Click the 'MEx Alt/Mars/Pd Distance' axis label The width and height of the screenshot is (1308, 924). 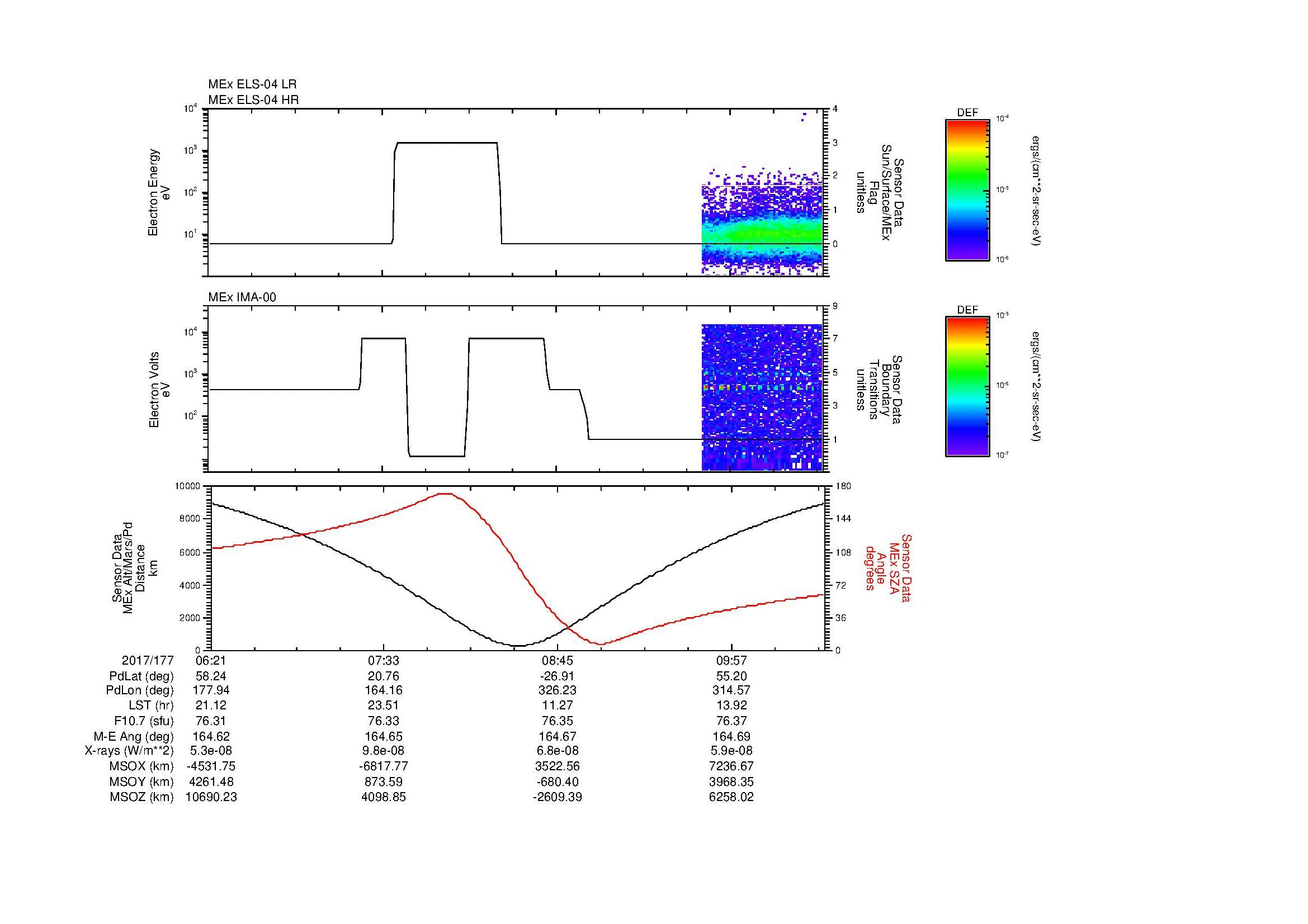pos(133,567)
